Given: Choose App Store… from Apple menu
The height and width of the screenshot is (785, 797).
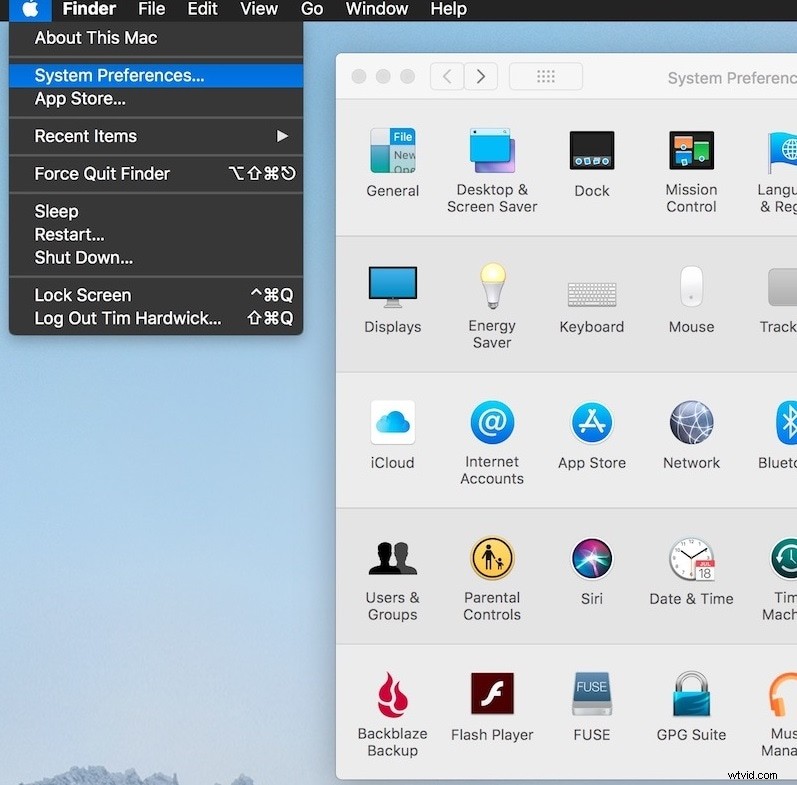Looking at the screenshot, I should point(156,99).
